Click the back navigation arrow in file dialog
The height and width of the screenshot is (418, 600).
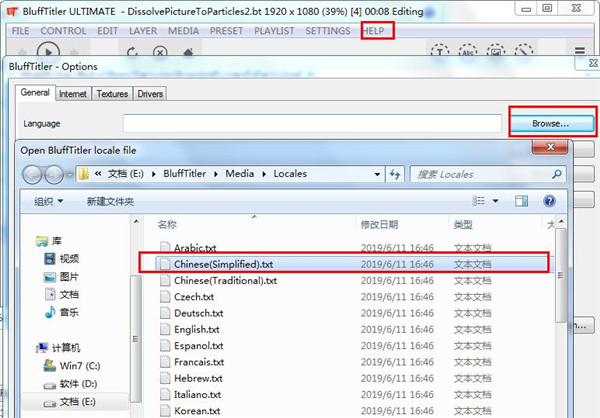(x=32, y=175)
